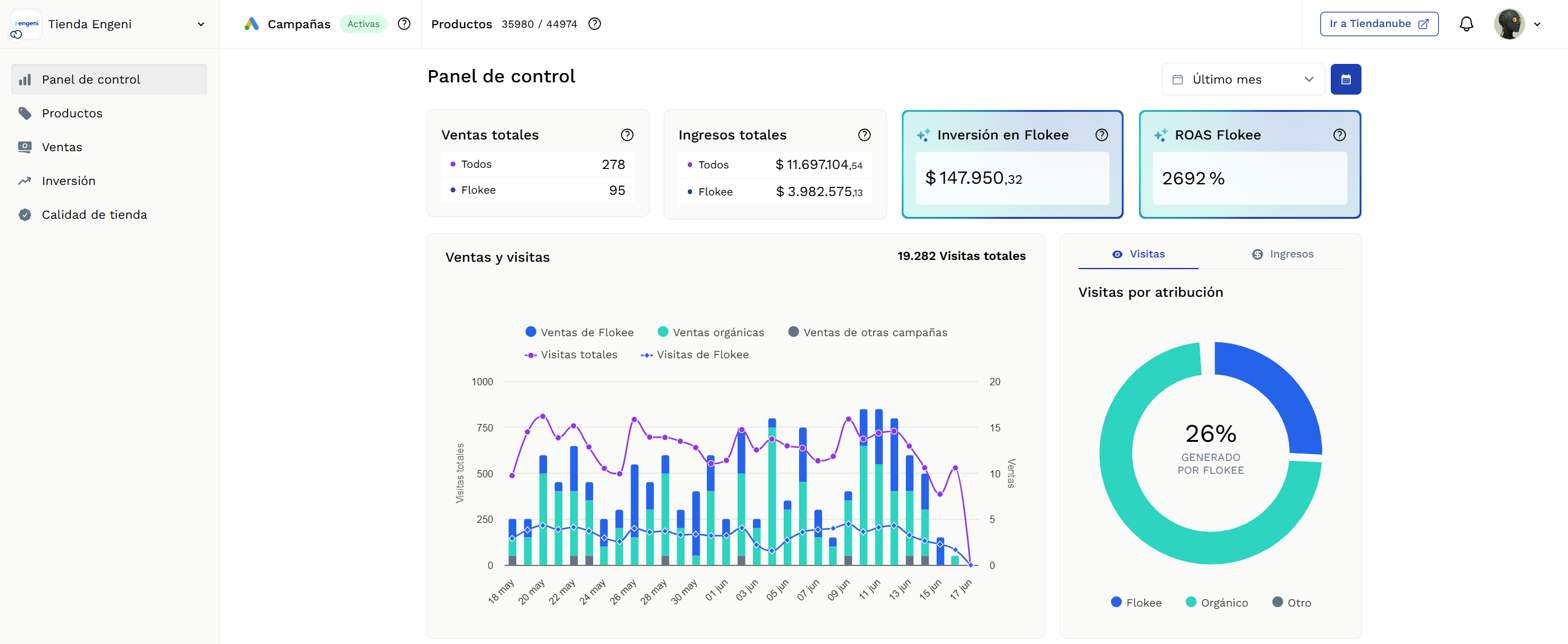Image resolution: width=1568 pixels, height=644 pixels.
Task: Click sparkle icon on ROAS Flokee card
Action: [1160, 135]
